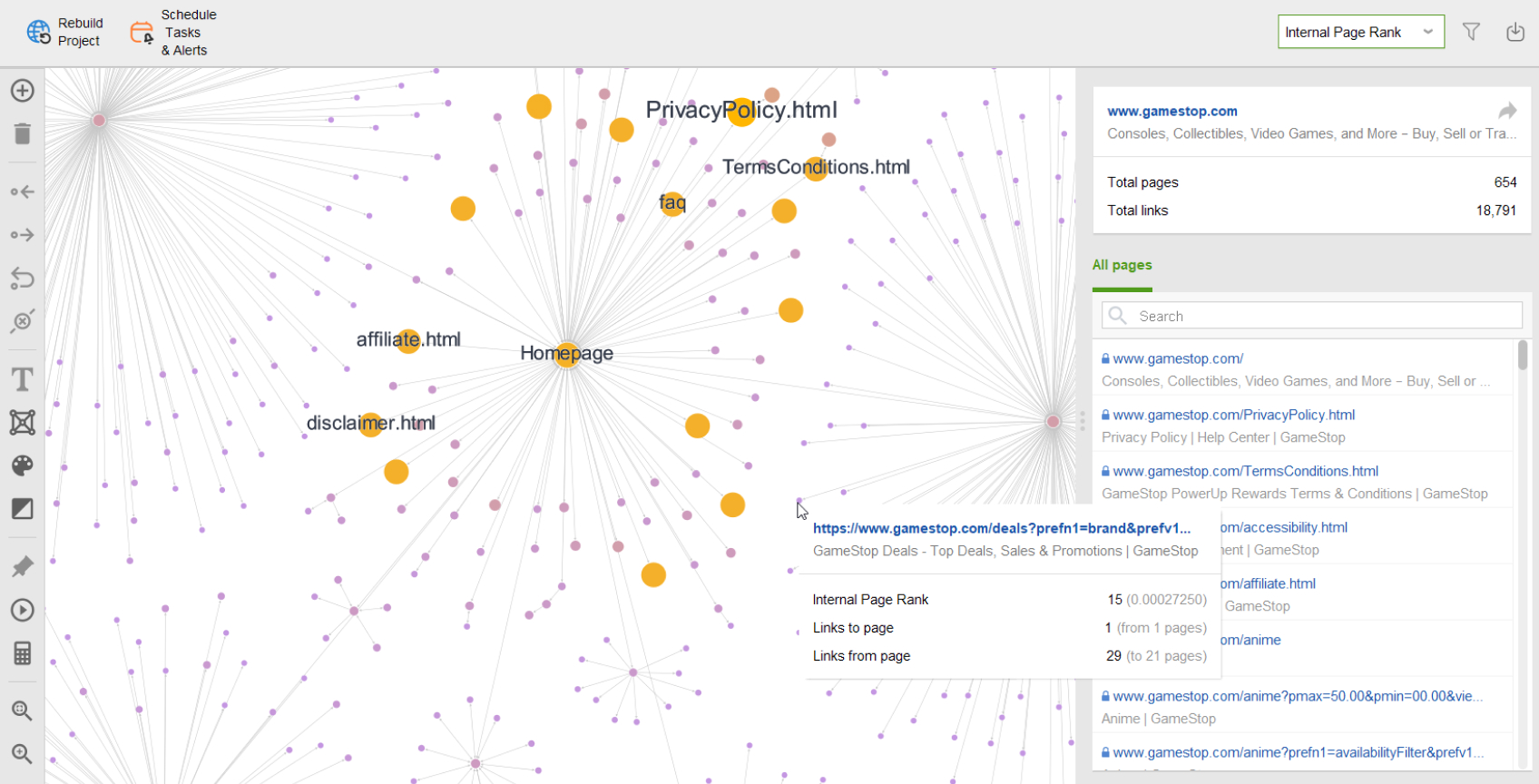Click 'Internal Page Rank' label in tooltip

[870, 600]
